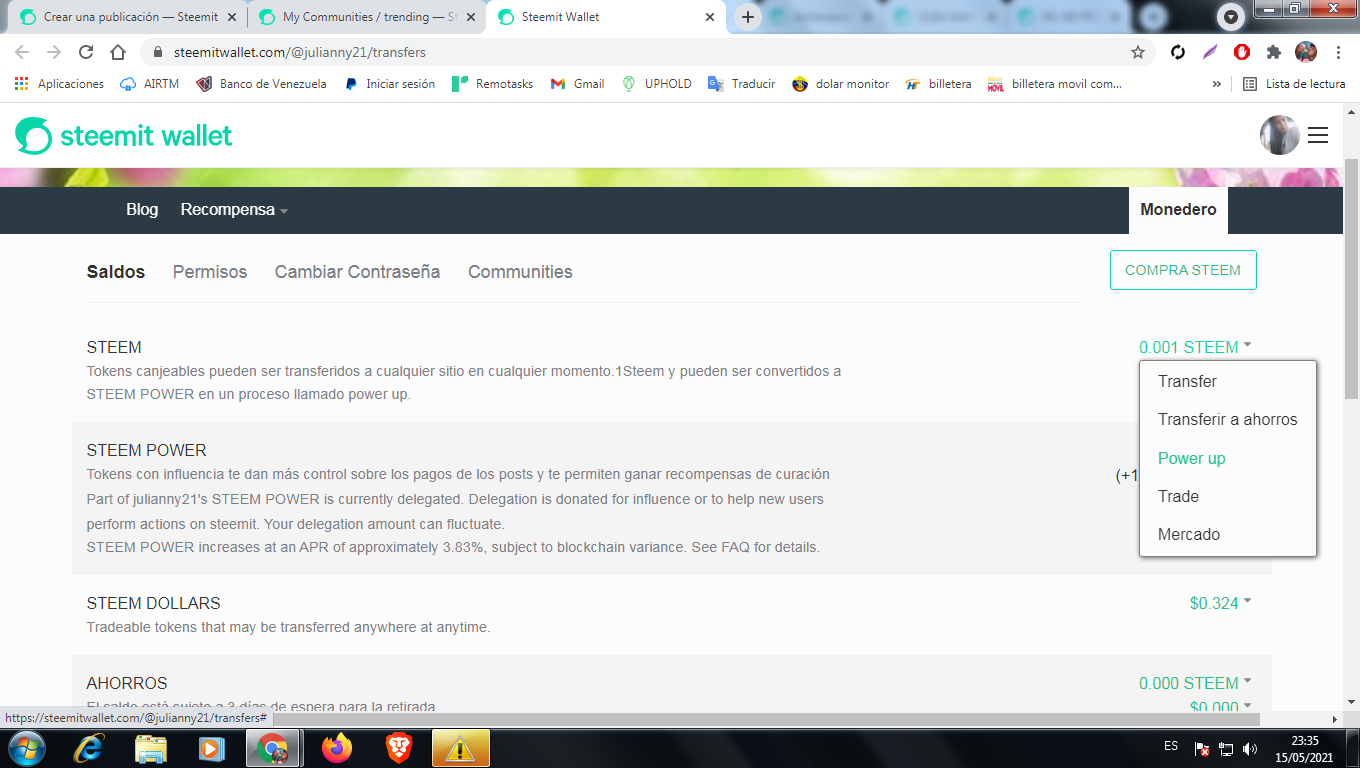Viewport: 1360px width, 768px height.
Task: Click the purple feather extension icon
Action: tap(1210, 52)
